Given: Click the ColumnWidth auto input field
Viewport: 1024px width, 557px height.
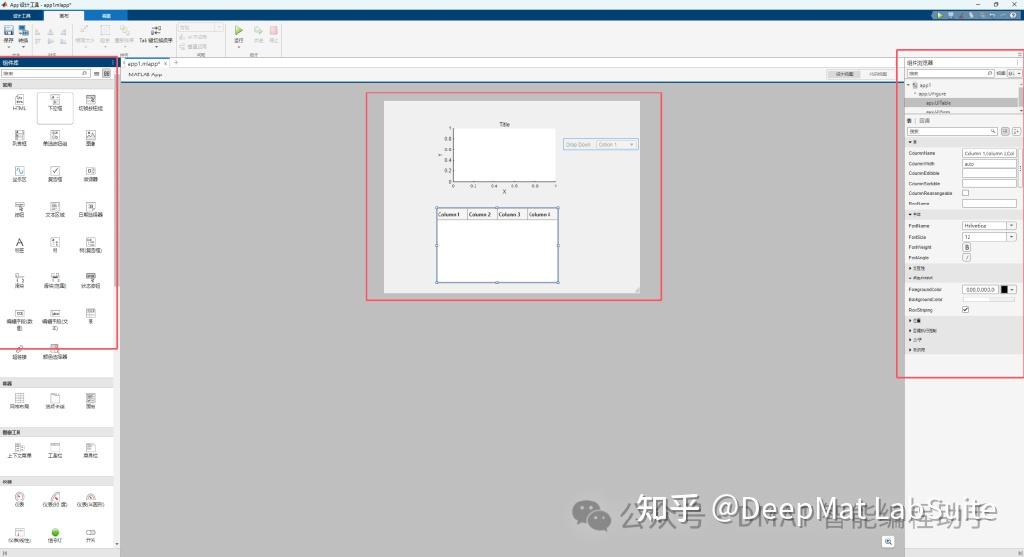Looking at the screenshot, I should 989,164.
